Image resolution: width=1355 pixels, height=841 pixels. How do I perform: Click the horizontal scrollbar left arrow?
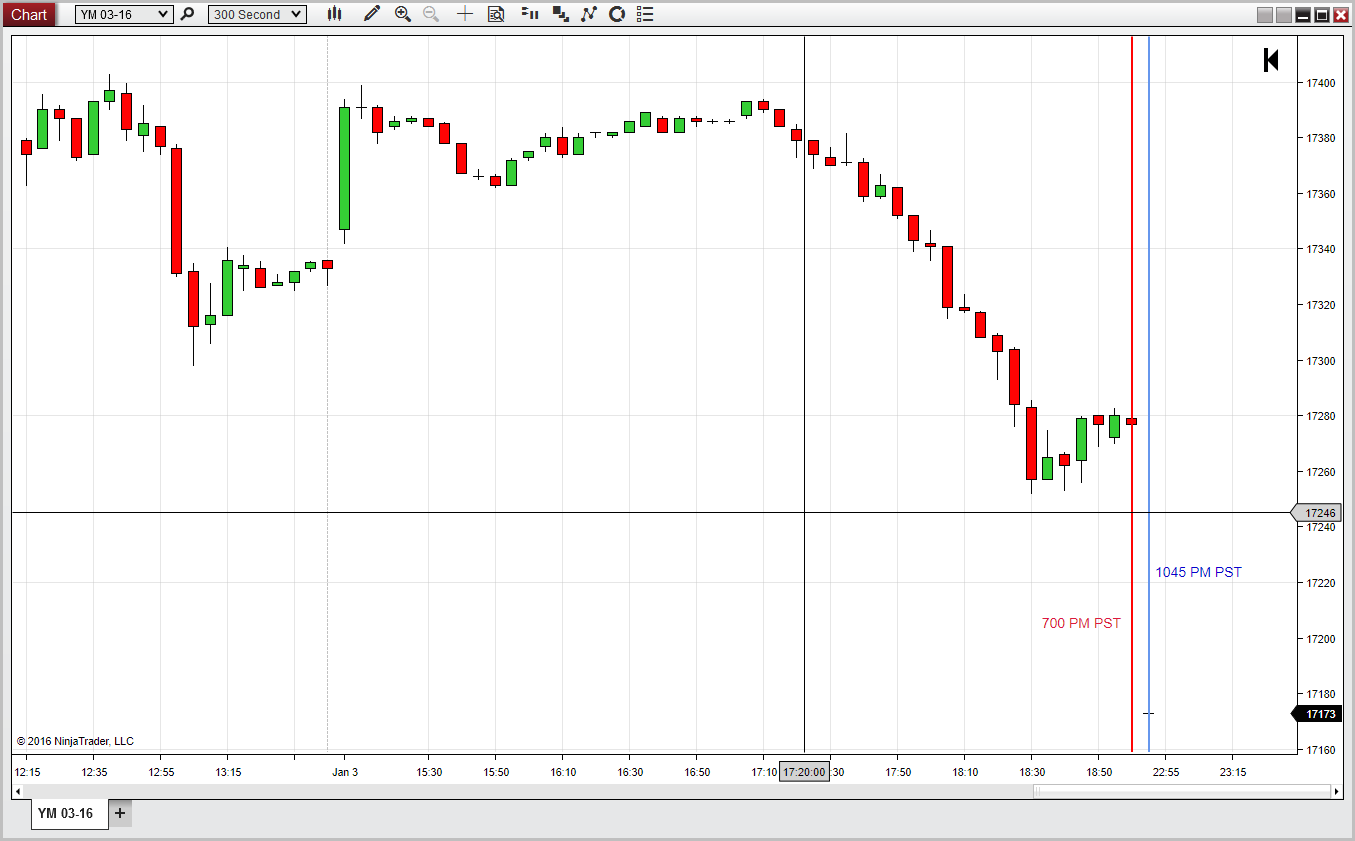(18, 791)
